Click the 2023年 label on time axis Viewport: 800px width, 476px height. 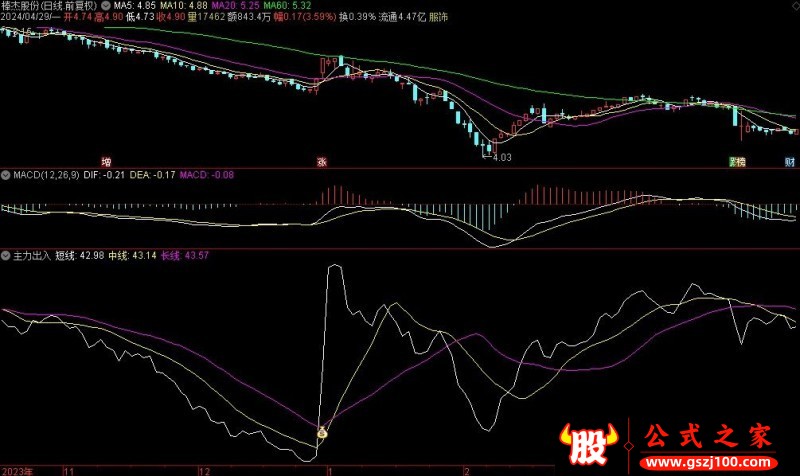click(x=18, y=468)
